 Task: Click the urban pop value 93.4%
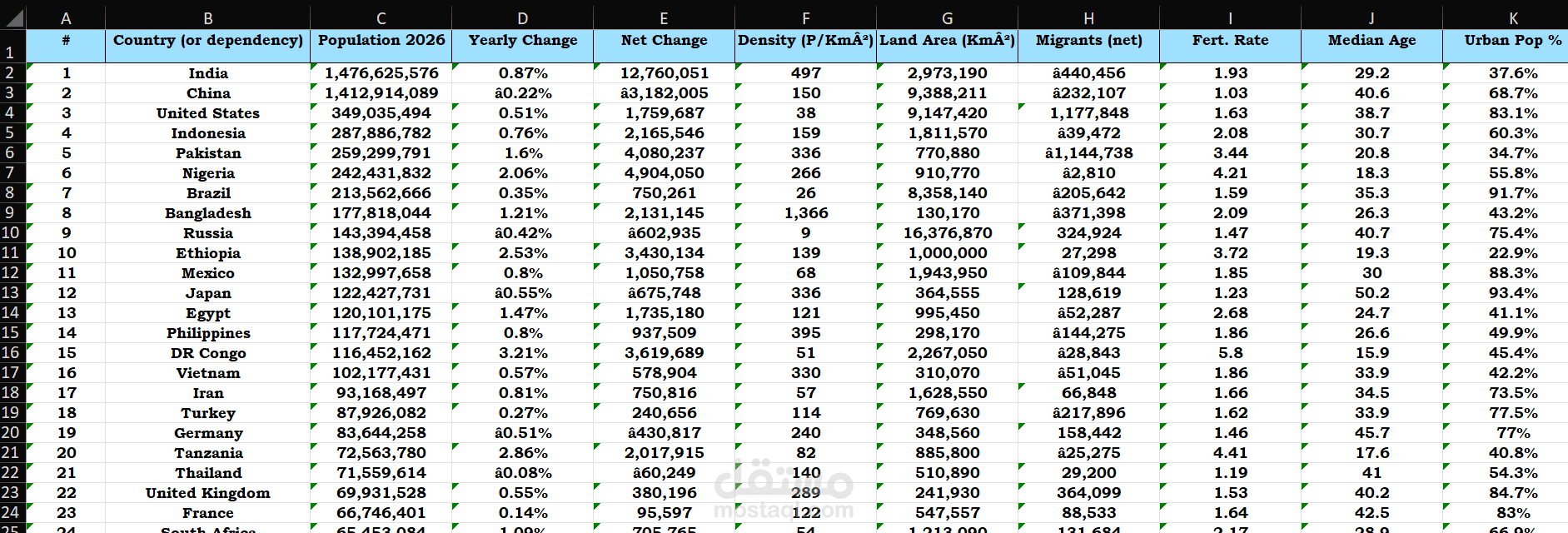[x=1513, y=293]
